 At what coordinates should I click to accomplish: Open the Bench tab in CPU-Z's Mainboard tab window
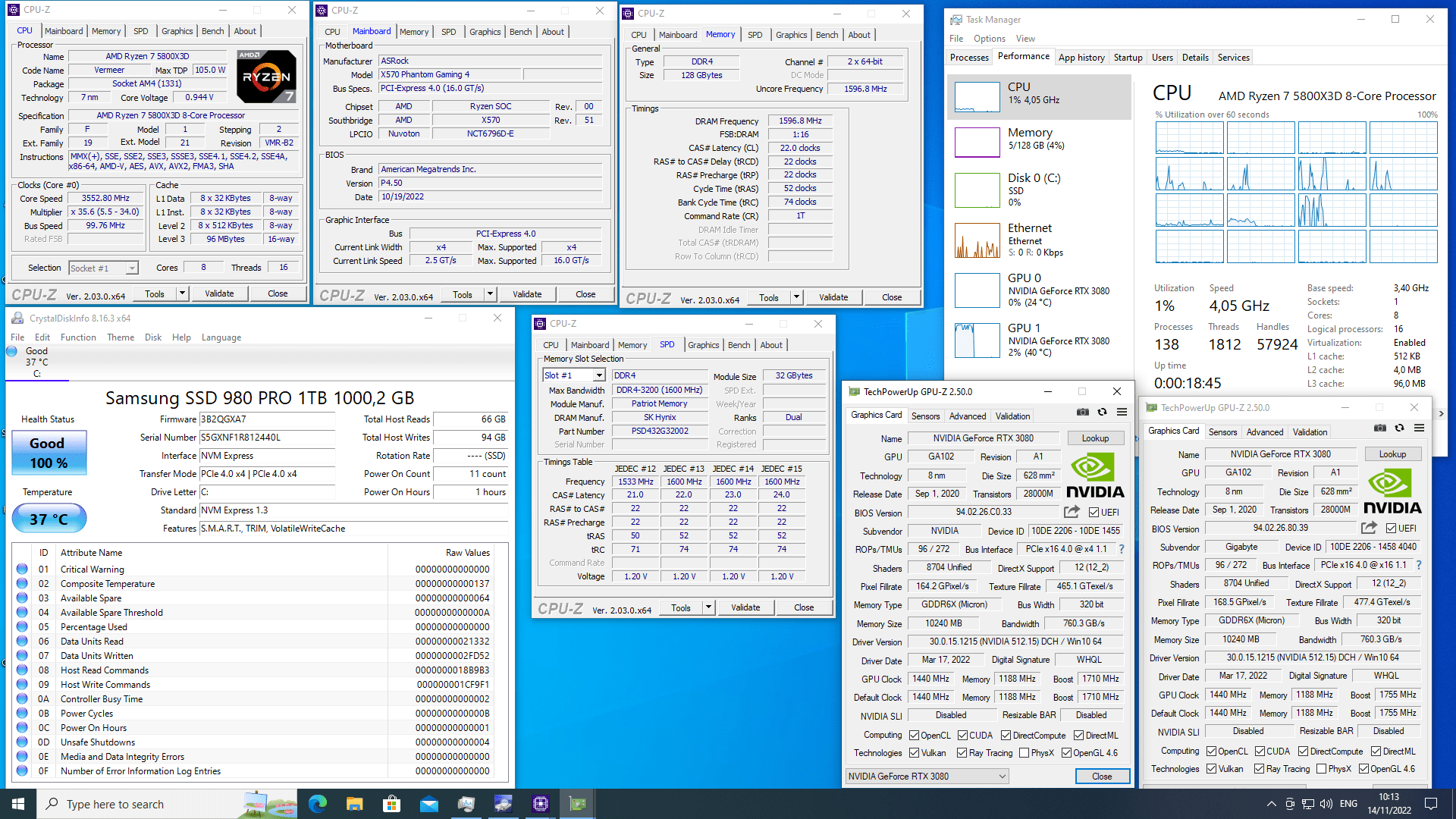point(520,32)
